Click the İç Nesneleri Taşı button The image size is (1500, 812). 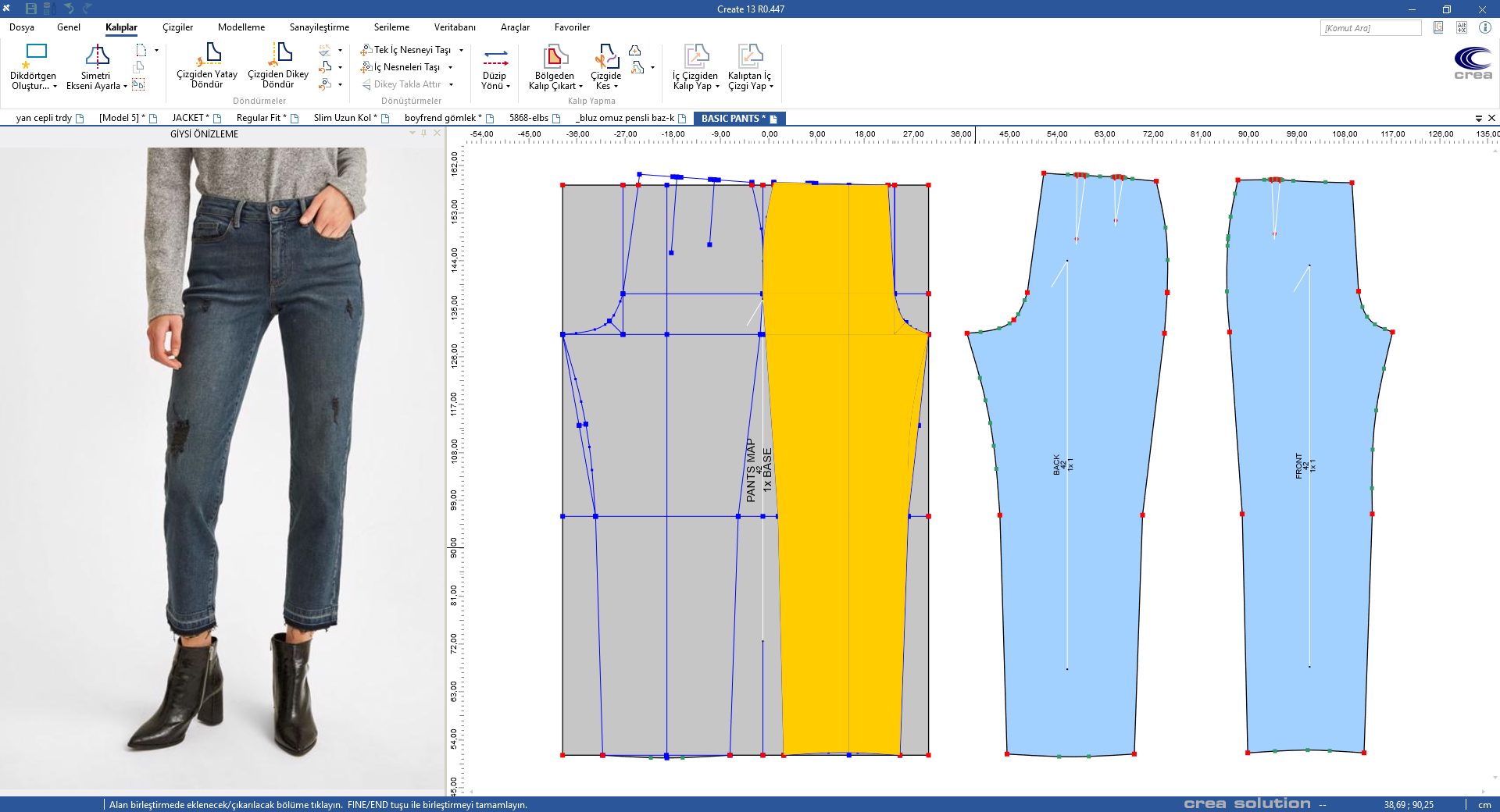click(x=406, y=67)
